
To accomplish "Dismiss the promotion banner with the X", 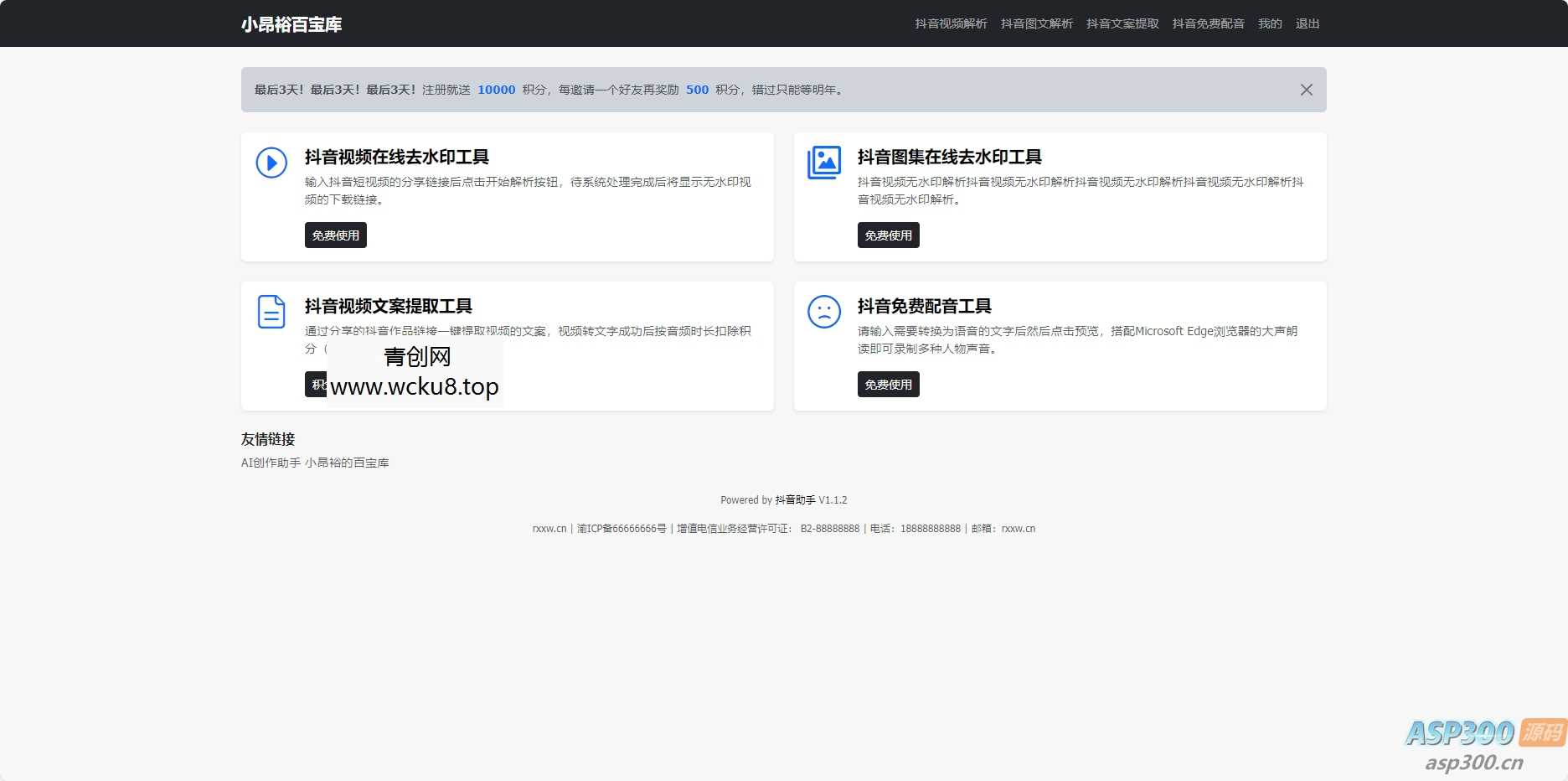I will tap(1305, 89).
